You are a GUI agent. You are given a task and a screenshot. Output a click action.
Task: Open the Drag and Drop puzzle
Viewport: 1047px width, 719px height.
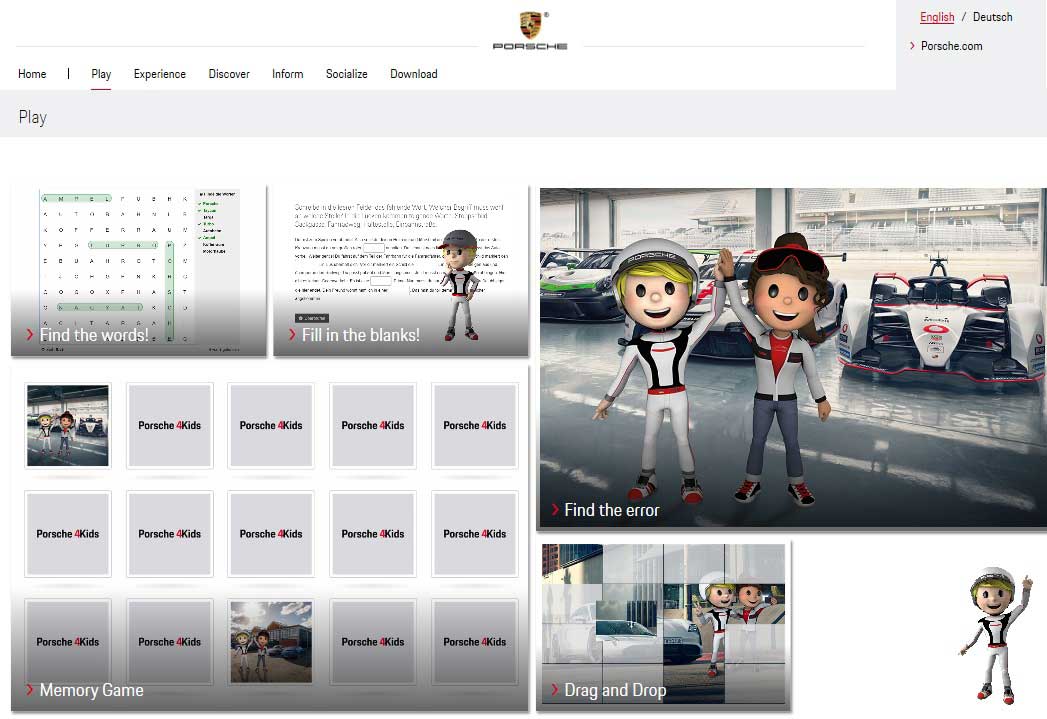(614, 690)
